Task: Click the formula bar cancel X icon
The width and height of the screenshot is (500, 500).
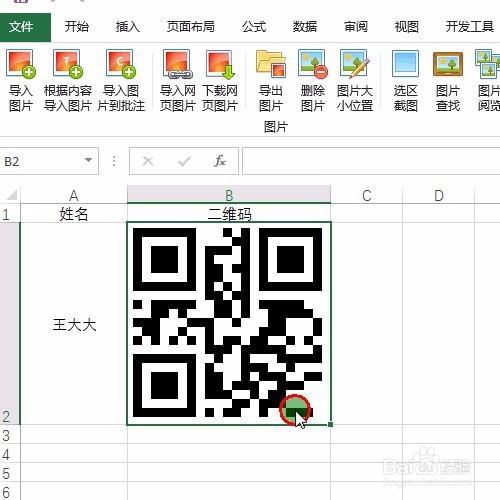Action: pyautogui.click(x=148, y=161)
